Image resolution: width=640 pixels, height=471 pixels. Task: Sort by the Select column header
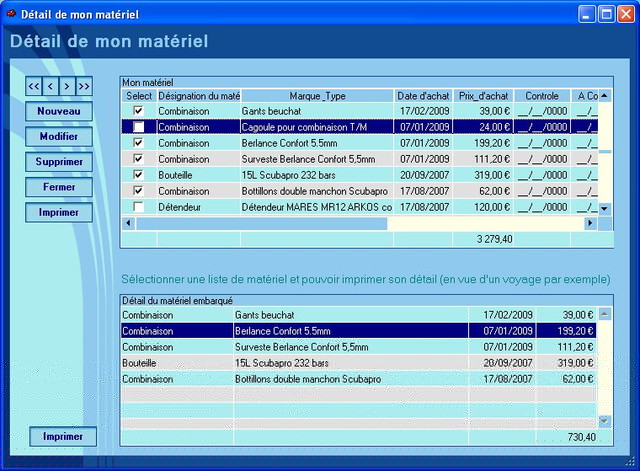(x=139, y=96)
